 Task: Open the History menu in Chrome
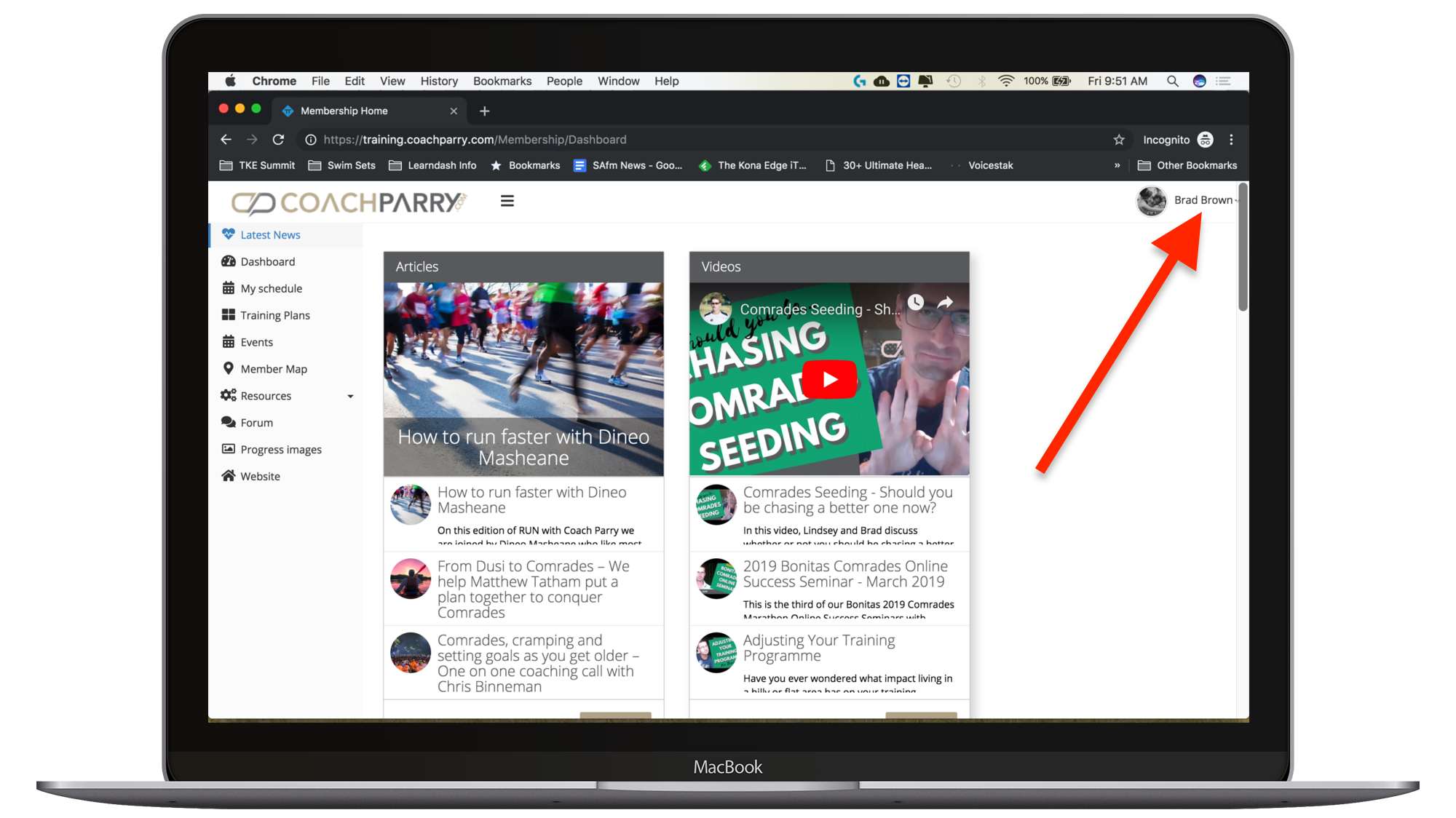[x=439, y=81]
